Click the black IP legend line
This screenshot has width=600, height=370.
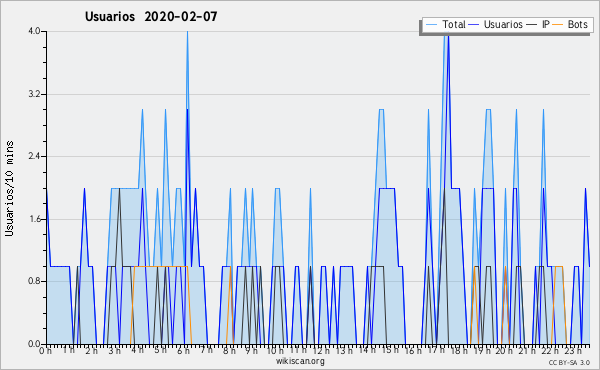(x=532, y=25)
